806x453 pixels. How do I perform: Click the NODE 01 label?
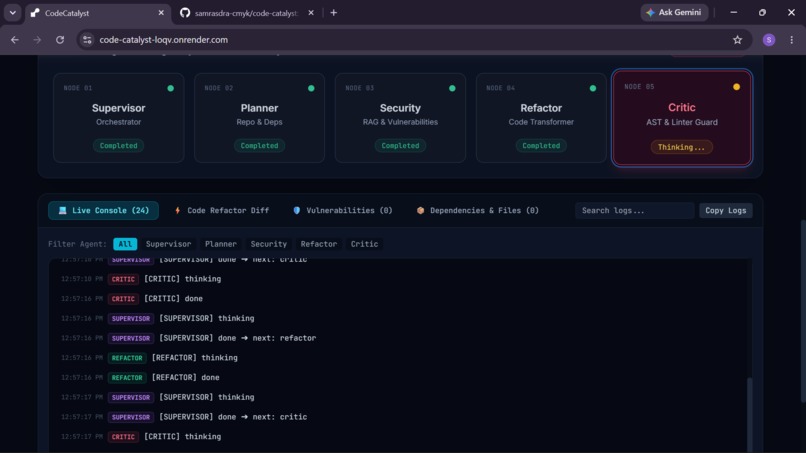tap(78, 88)
